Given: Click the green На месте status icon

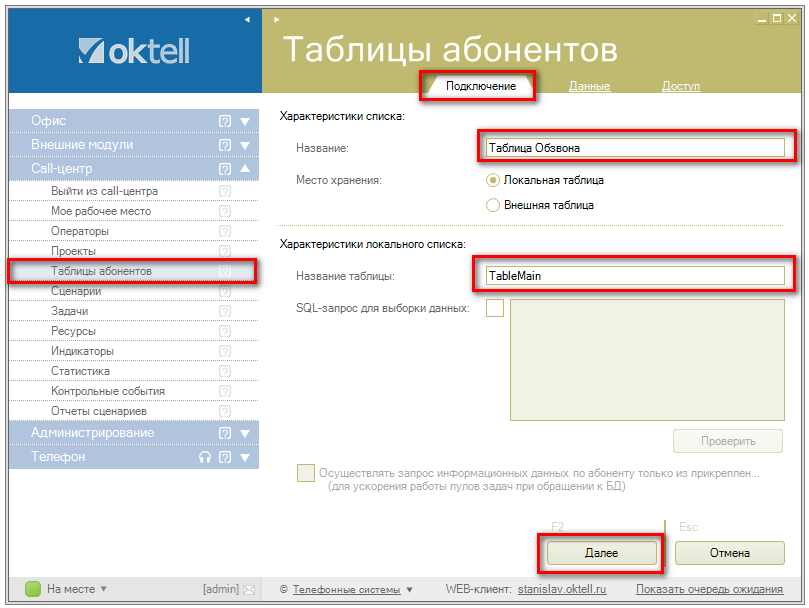Looking at the screenshot, I should 32,589.
